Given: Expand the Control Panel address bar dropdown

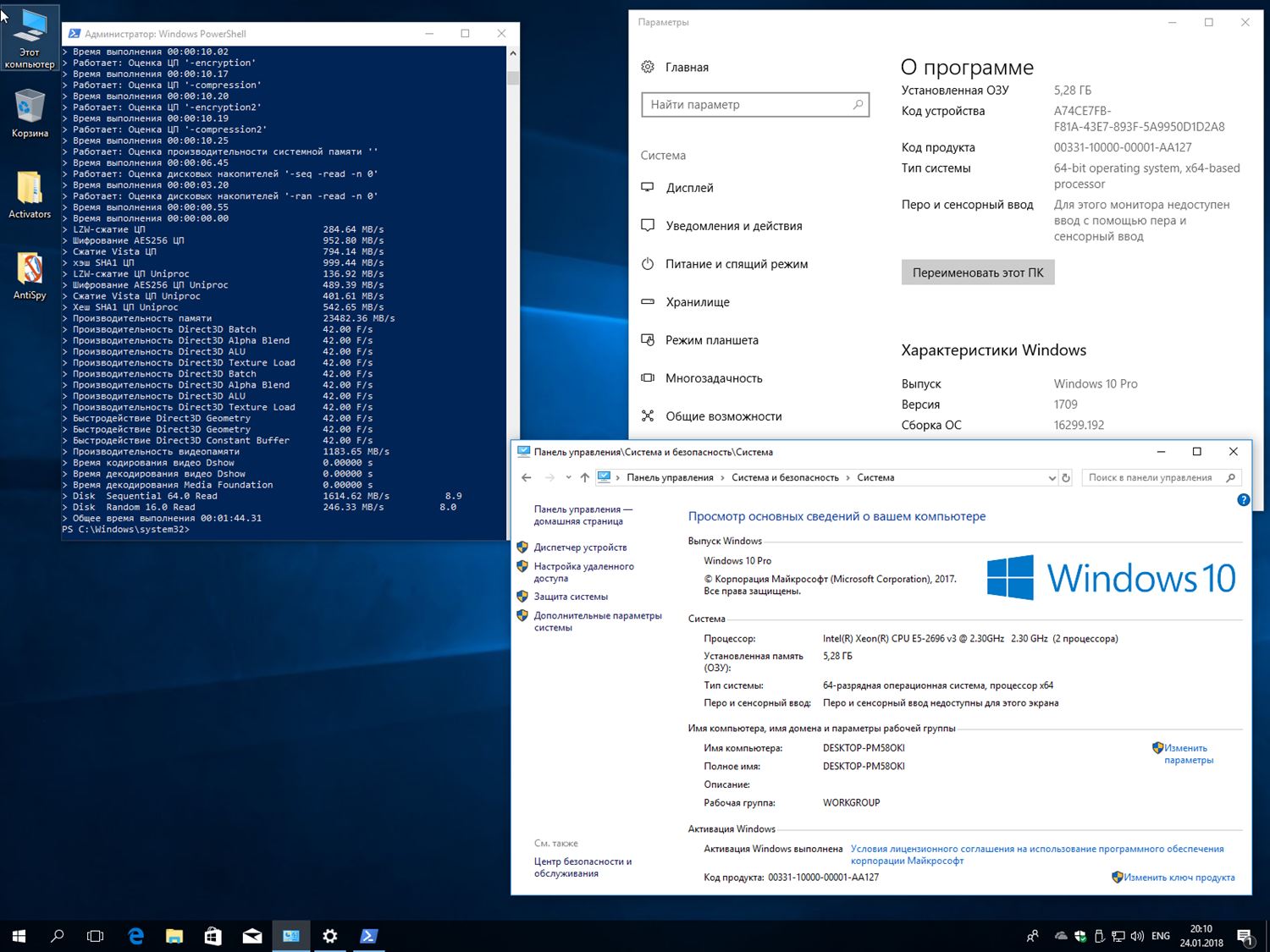Looking at the screenshot, I should click(x=1052, y=478).
